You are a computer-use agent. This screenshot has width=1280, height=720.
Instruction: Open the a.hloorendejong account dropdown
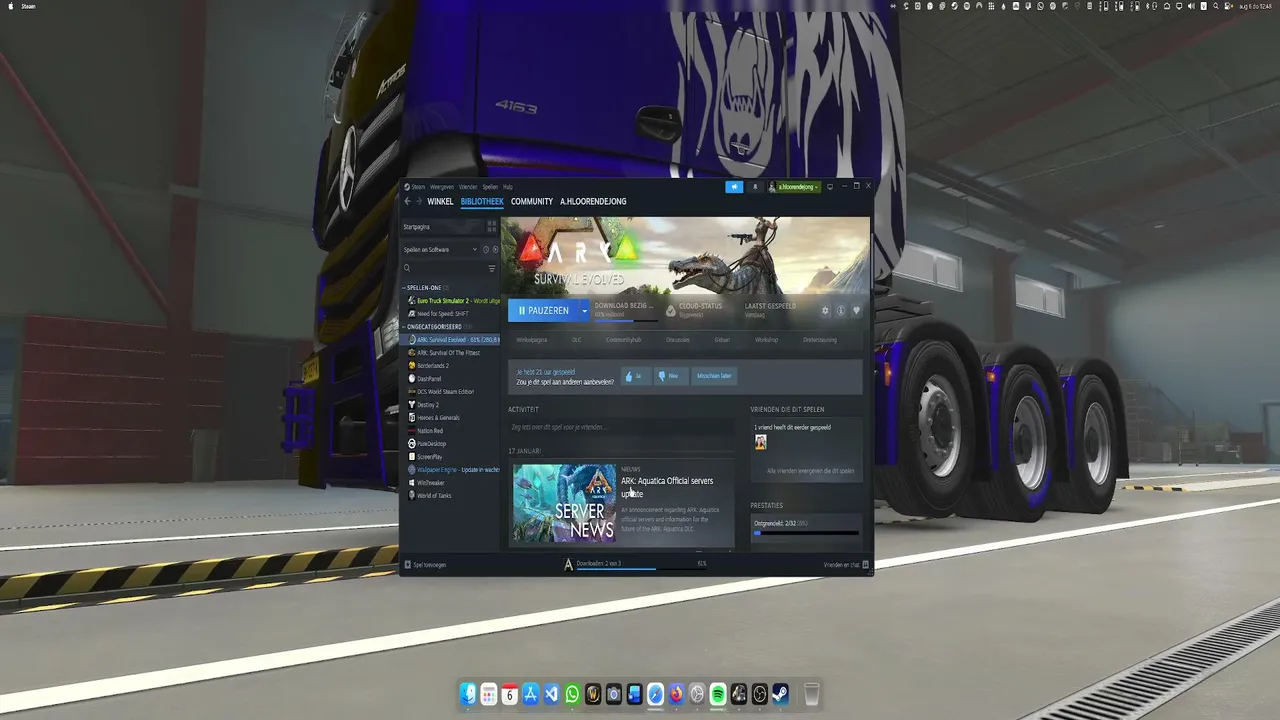tap(794, 187)
